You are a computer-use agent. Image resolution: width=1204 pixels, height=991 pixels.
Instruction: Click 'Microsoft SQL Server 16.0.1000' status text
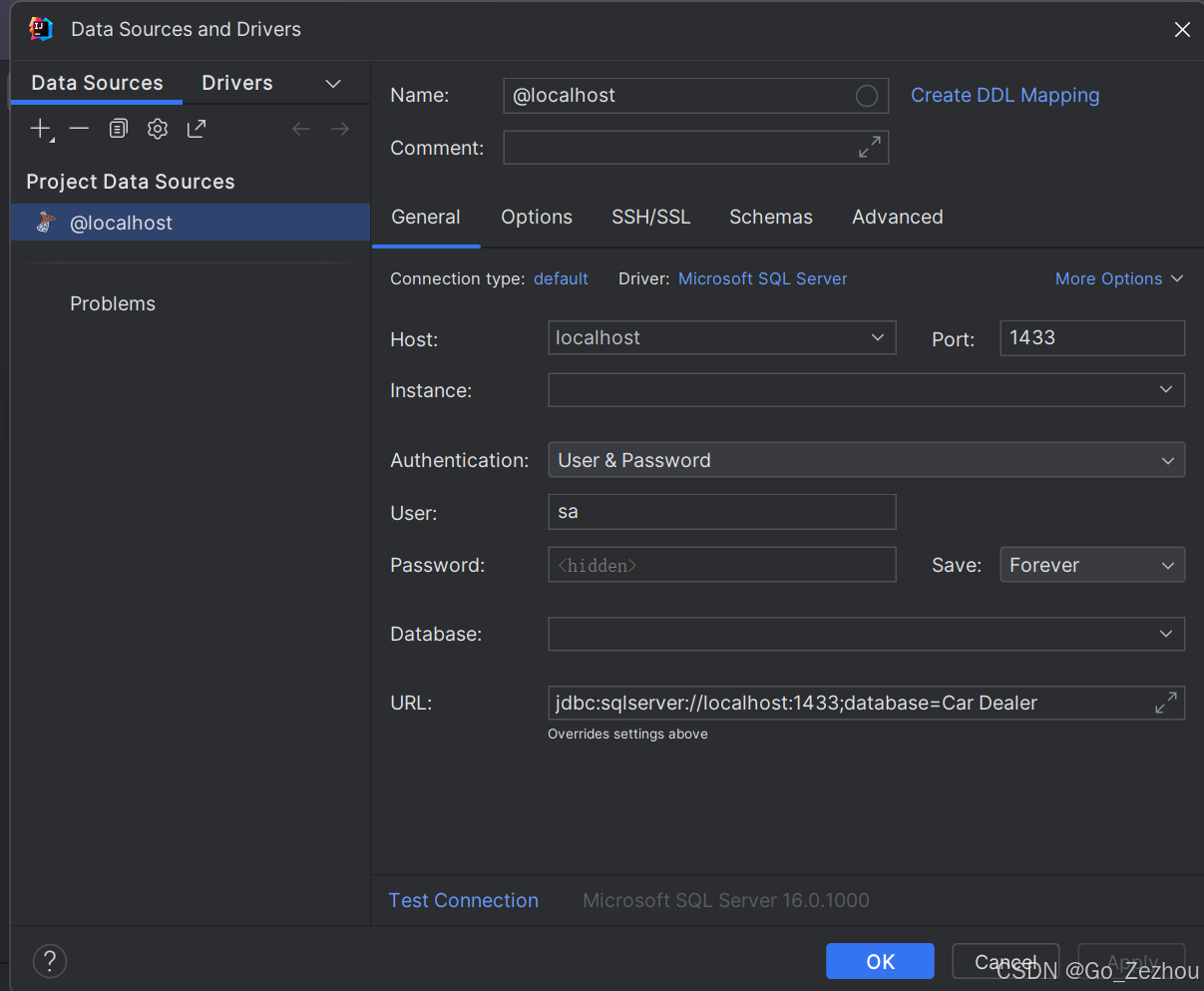point(726,900)
